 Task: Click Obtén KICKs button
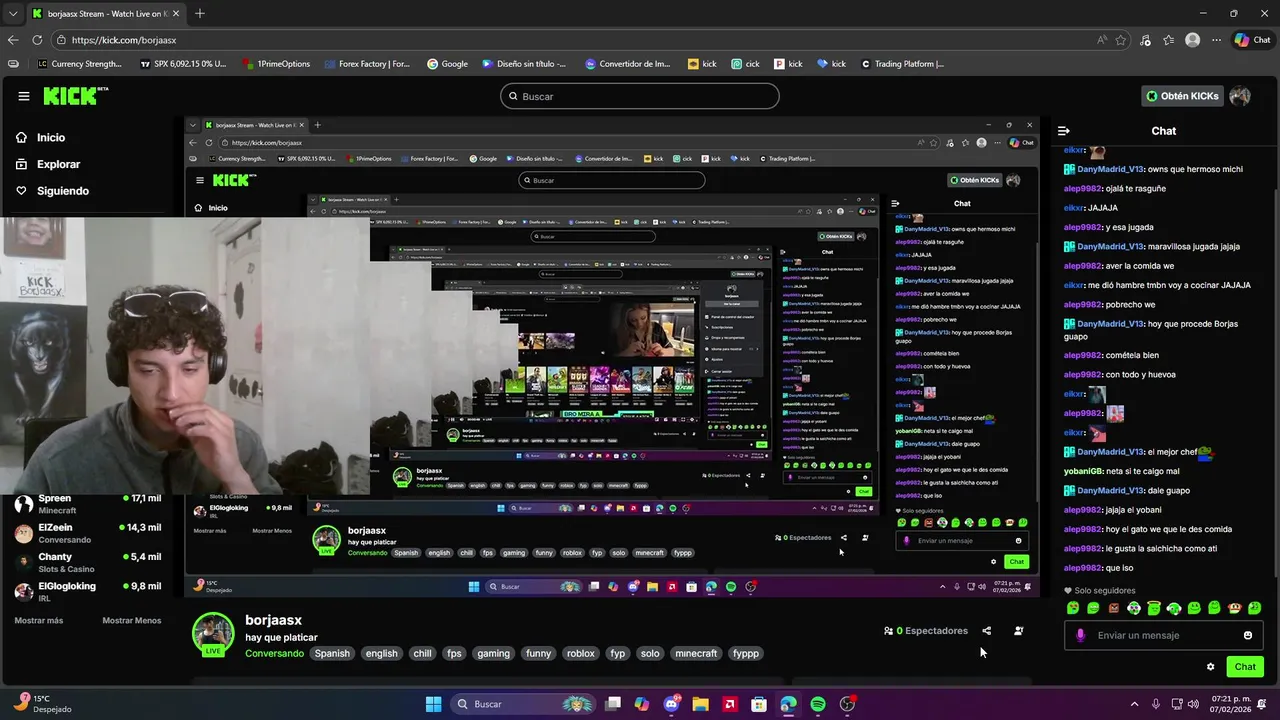(x=1182, y=96)
